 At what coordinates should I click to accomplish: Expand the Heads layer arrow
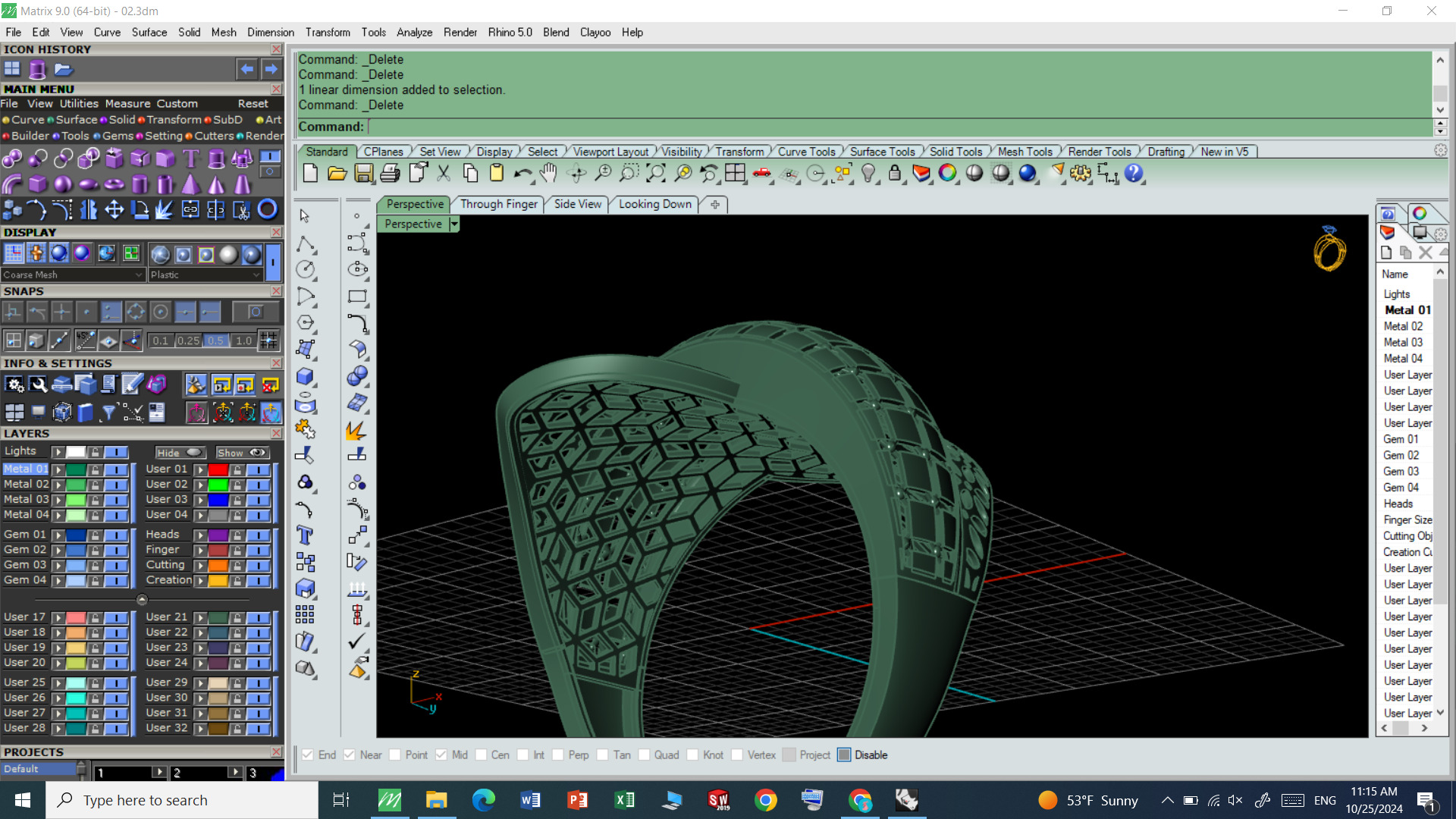pos(200,535)
